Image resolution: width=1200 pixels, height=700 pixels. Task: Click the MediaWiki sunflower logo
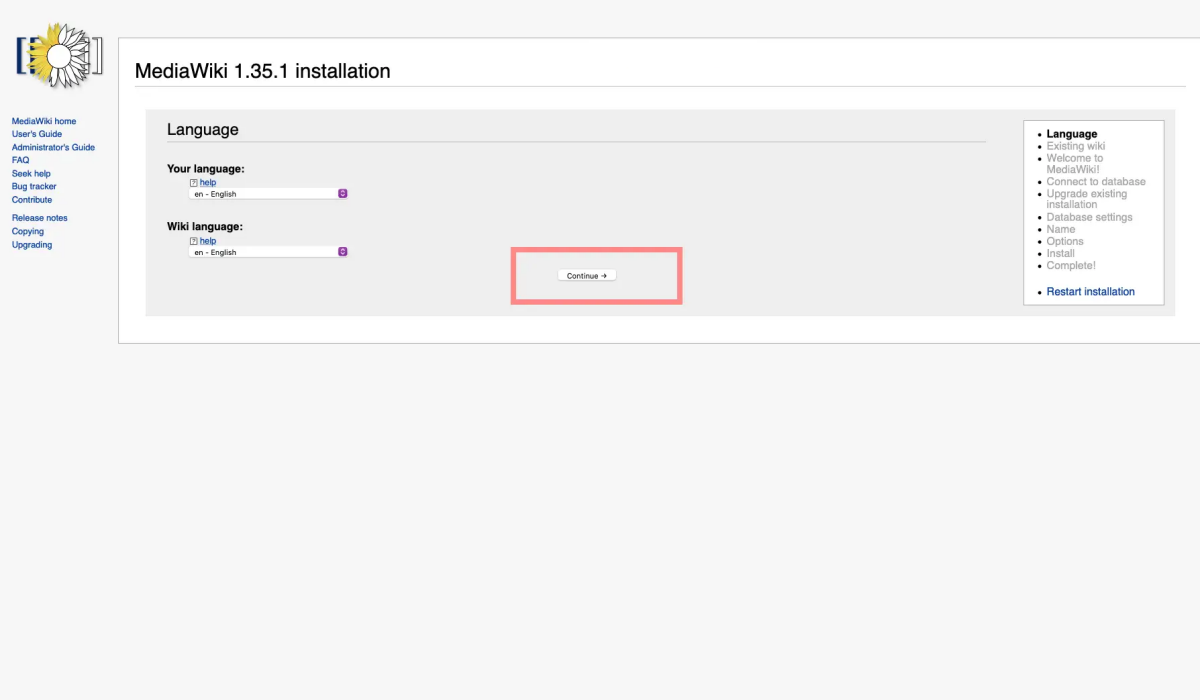[59, 57]
